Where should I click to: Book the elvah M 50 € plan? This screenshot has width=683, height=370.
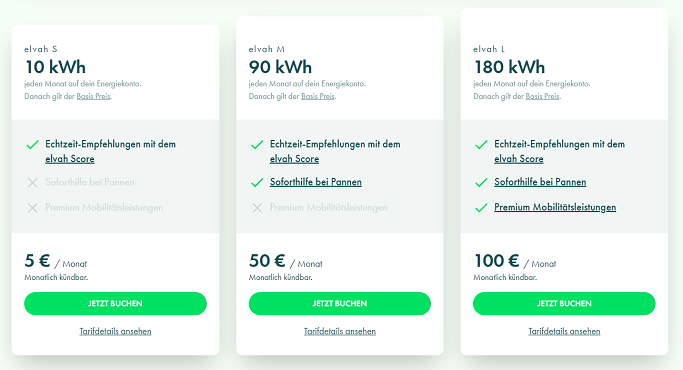coord(340,303)
